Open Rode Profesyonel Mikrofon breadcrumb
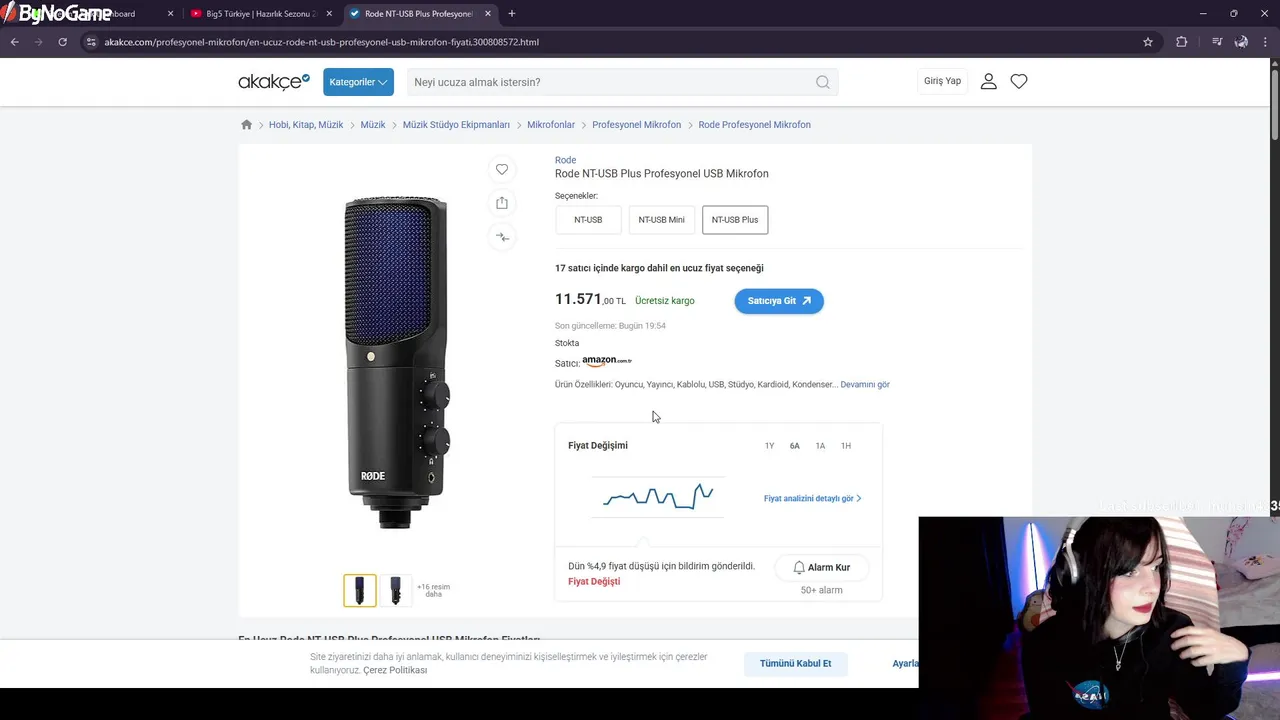The height and width of the screenshot is (720, 1280). pos(754,125)
